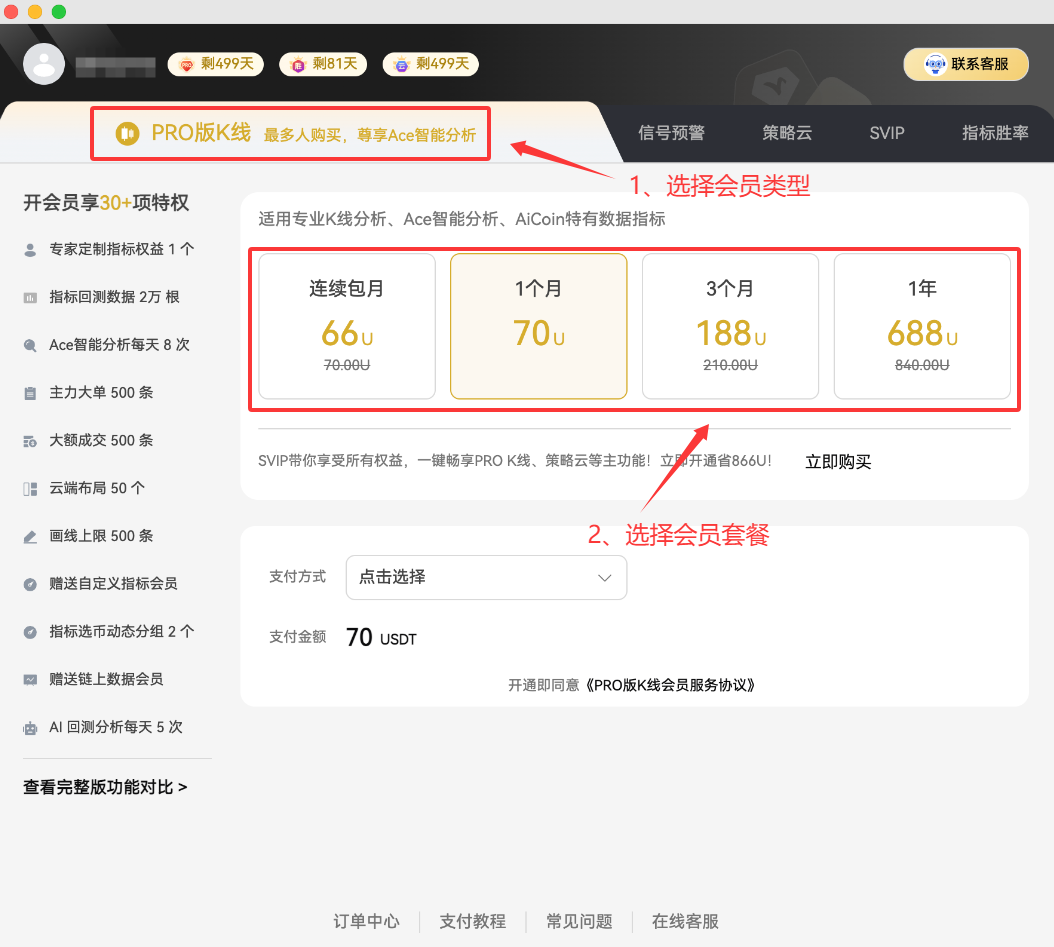Open the 信号预警 tab
Screen dimensions: 1054x947
tap(671, 132)
